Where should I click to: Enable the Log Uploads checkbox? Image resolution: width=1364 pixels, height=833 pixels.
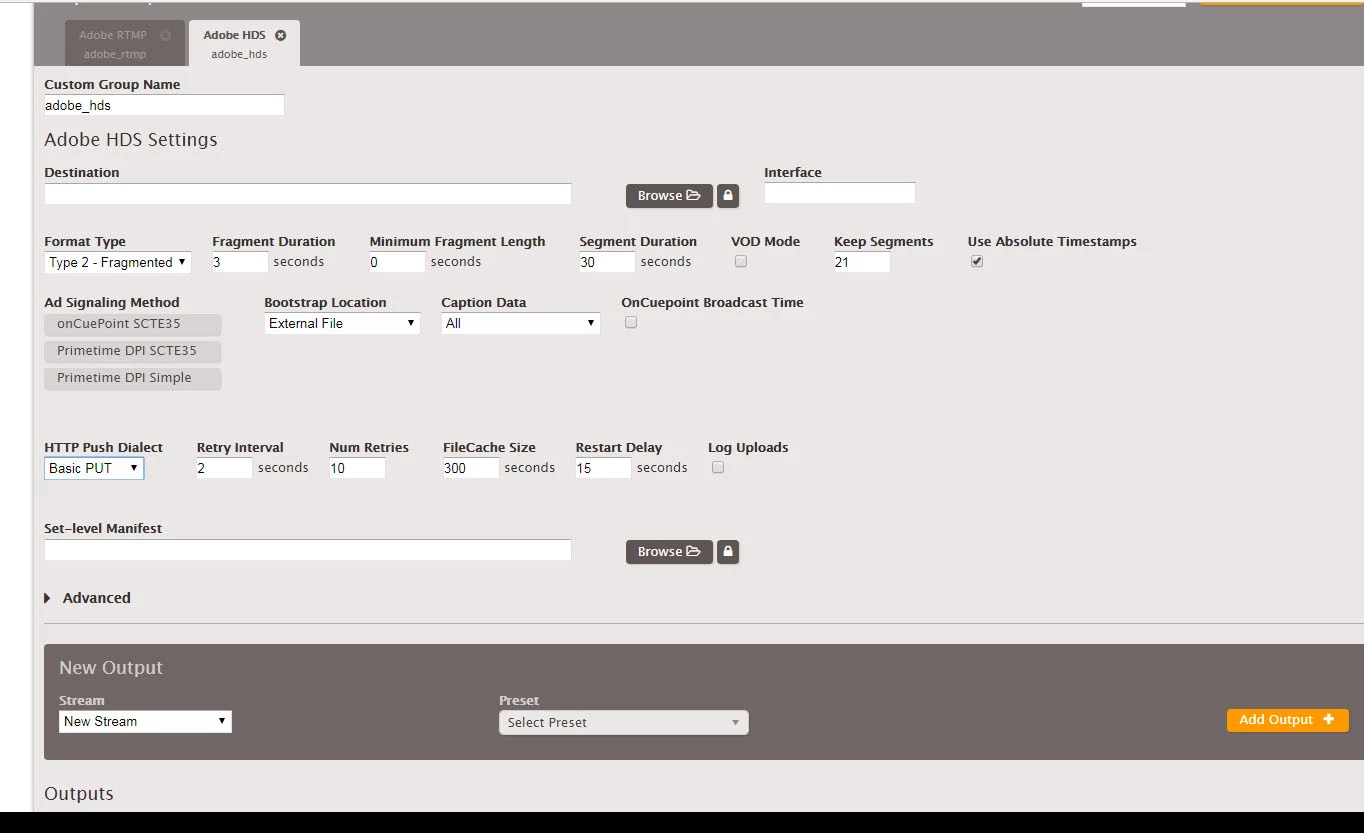pyautogui.click(x=718, y=467)
